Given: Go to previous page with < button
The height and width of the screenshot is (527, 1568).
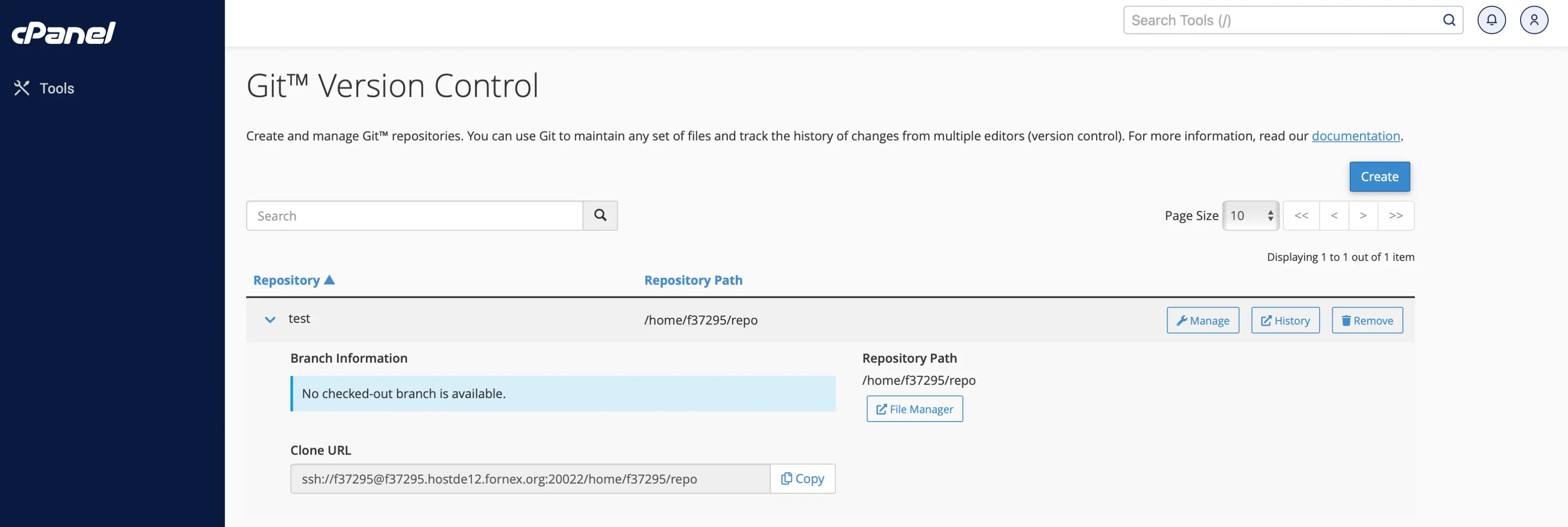Looking at the screenshot, I should [1334, 216].
